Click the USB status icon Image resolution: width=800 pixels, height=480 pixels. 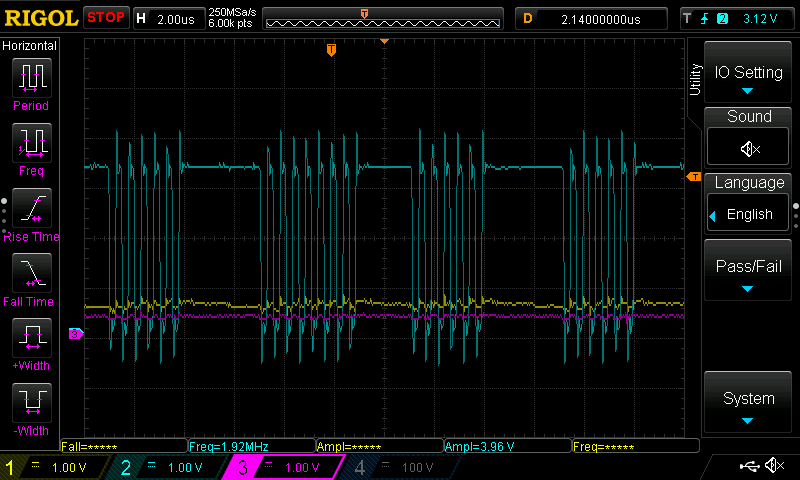(749, 466)
